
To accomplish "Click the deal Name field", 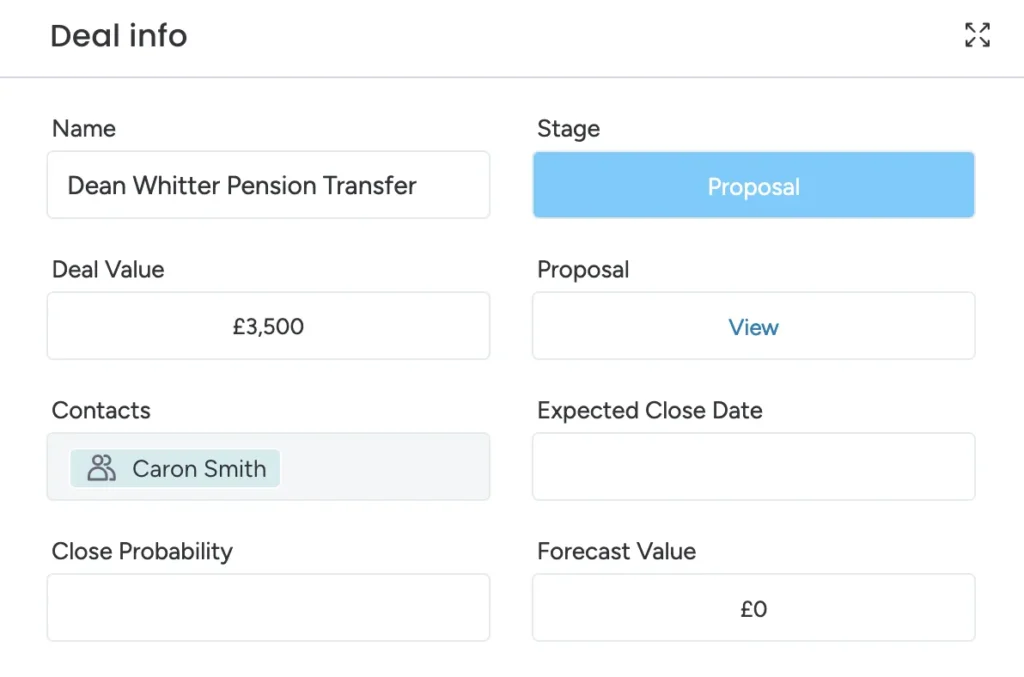I will point(268,185).
